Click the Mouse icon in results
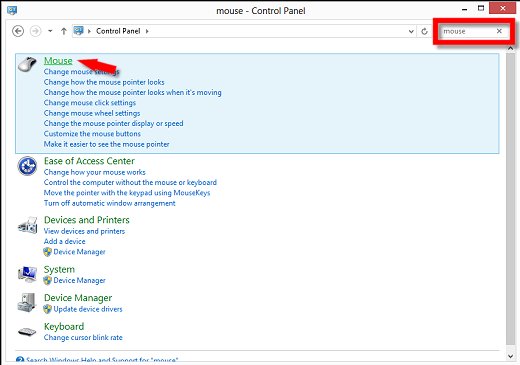This screenshot has width=520, height=365. (27, 64)
